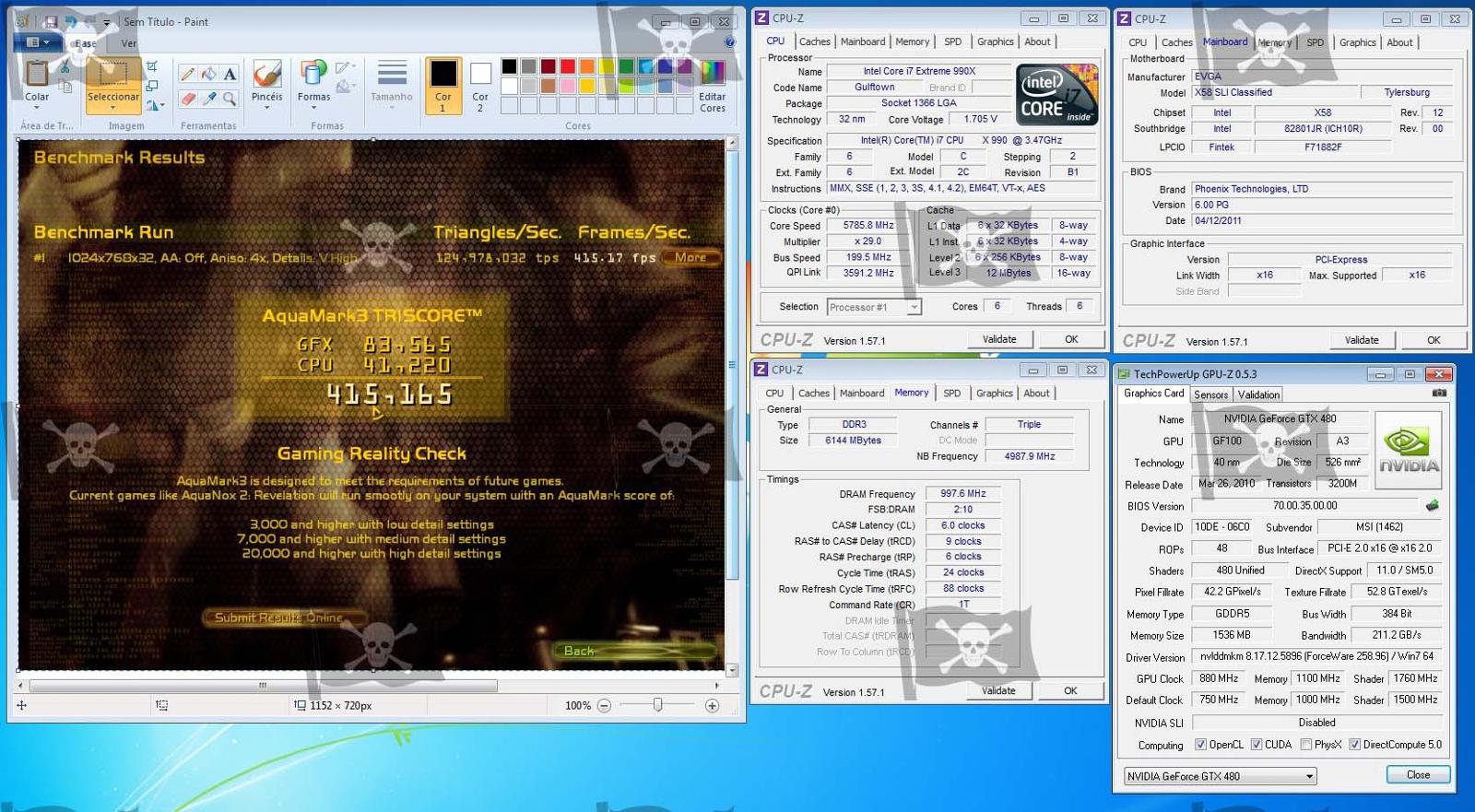
Task: Click zoom in plus button in Paint
Action: pyautogui.click(x=712, y=706)
